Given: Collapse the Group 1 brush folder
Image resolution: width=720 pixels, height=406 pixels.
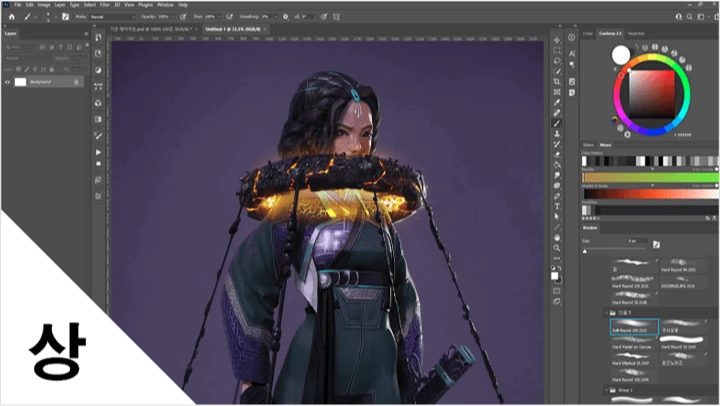Looking at the screenshot, I should click(606, 390).
